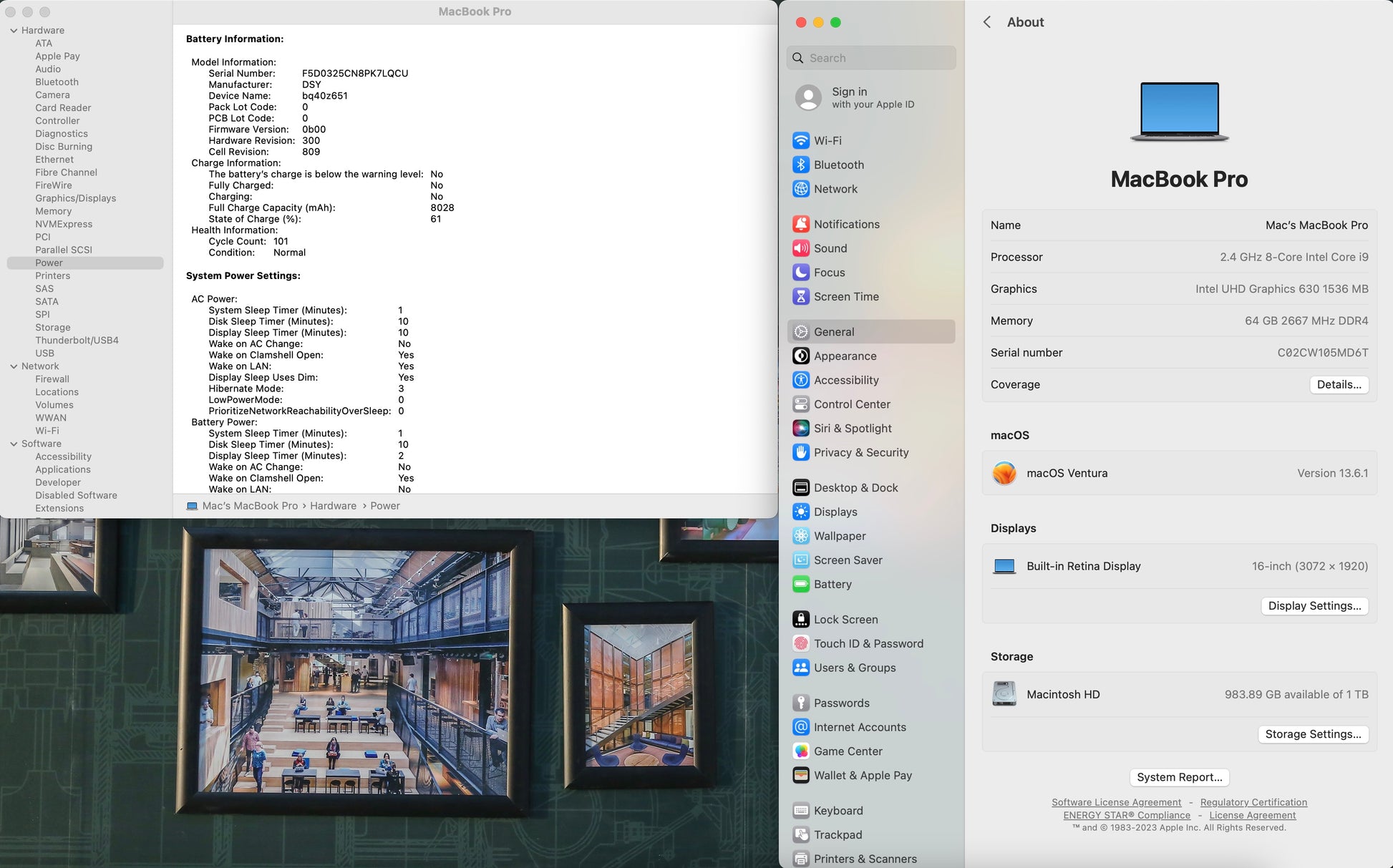Click the Siri & Spotlight icon
Screen dimensions: 1393x868
800,428
